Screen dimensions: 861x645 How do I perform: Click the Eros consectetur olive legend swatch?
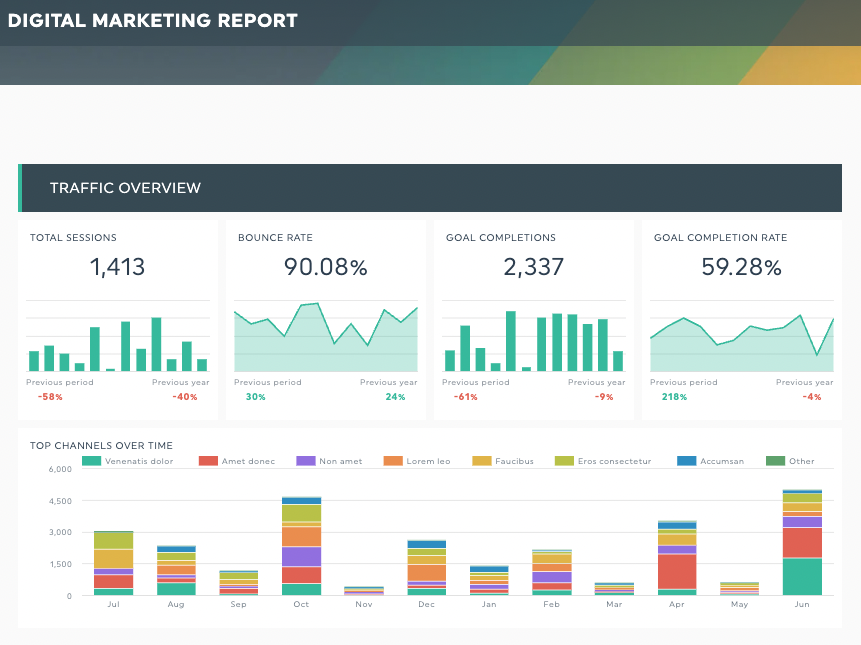564,461
